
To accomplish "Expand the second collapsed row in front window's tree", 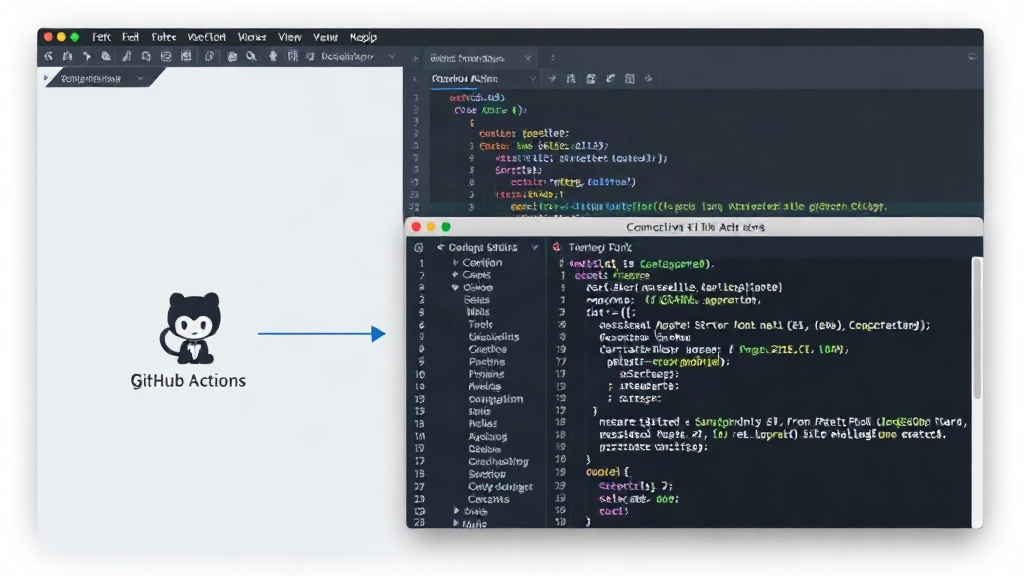I will [x=455, y=275].
